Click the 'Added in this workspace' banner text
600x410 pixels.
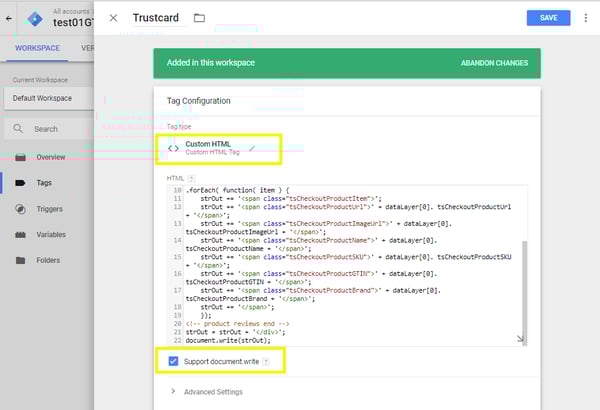coord(211,63)
